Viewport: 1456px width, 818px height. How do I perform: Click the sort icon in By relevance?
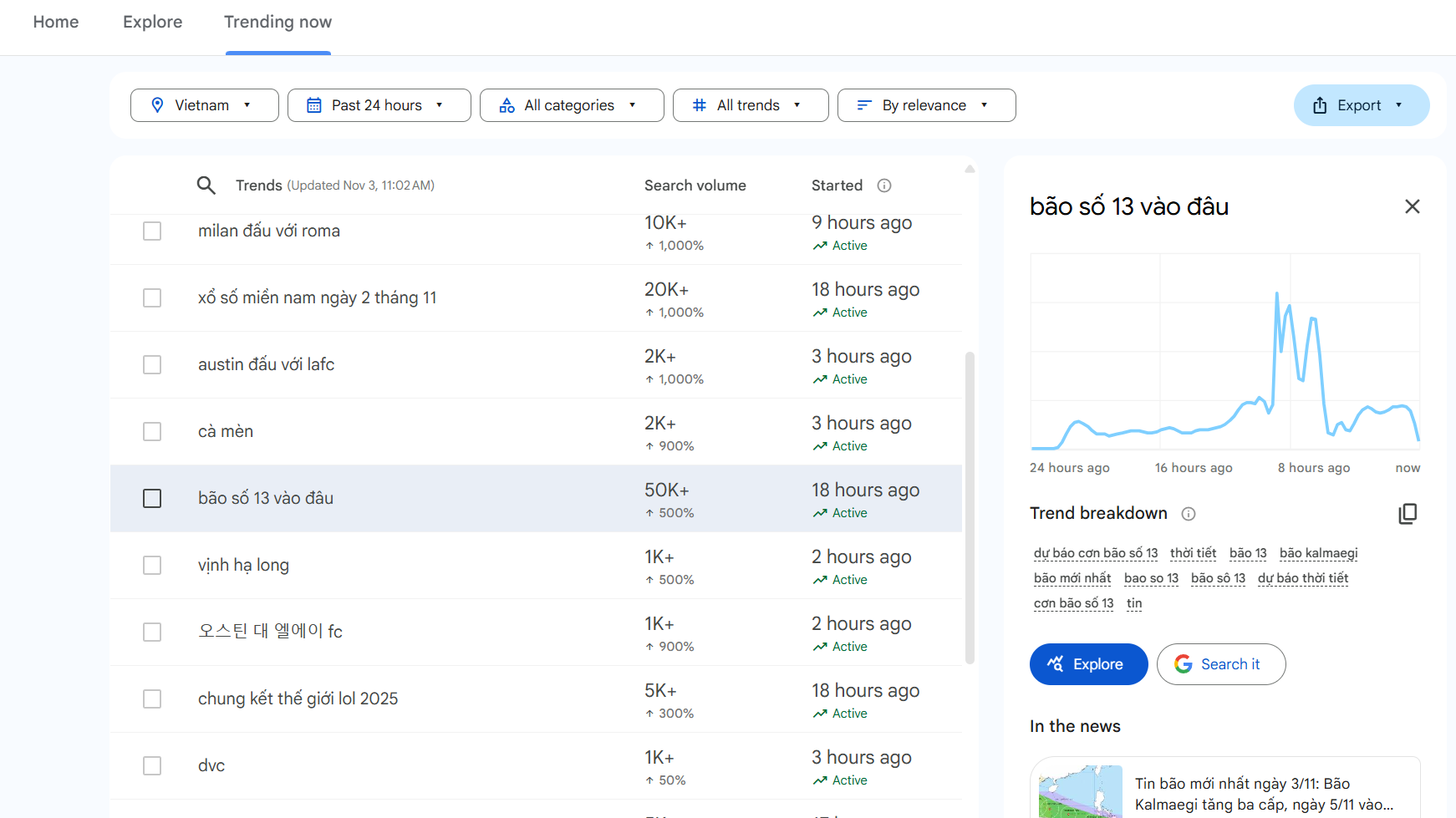(x=864, y=105)
